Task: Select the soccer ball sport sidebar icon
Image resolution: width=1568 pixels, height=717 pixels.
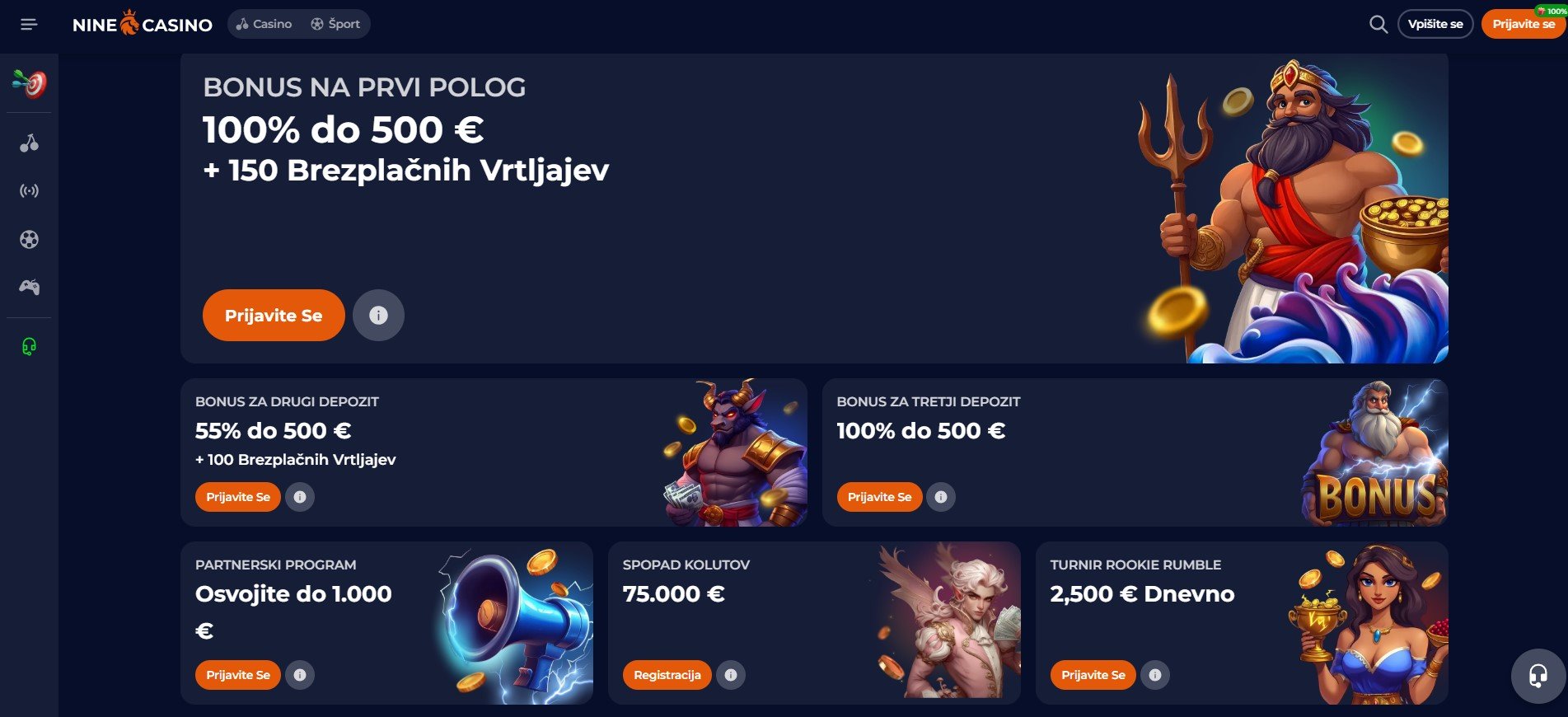Action: 29,240
